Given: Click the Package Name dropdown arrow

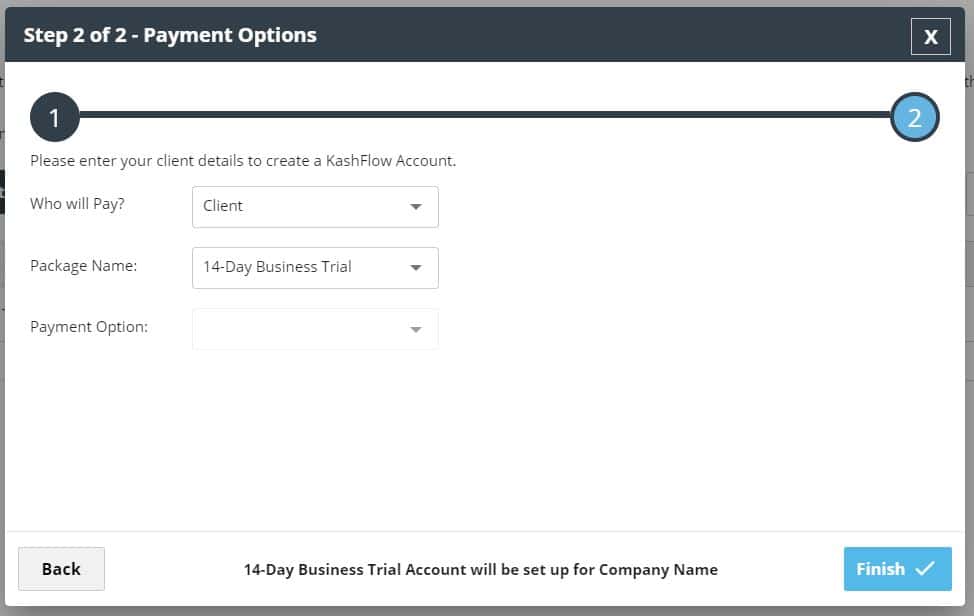Looking at the screenshot, I should click(416, 268).
